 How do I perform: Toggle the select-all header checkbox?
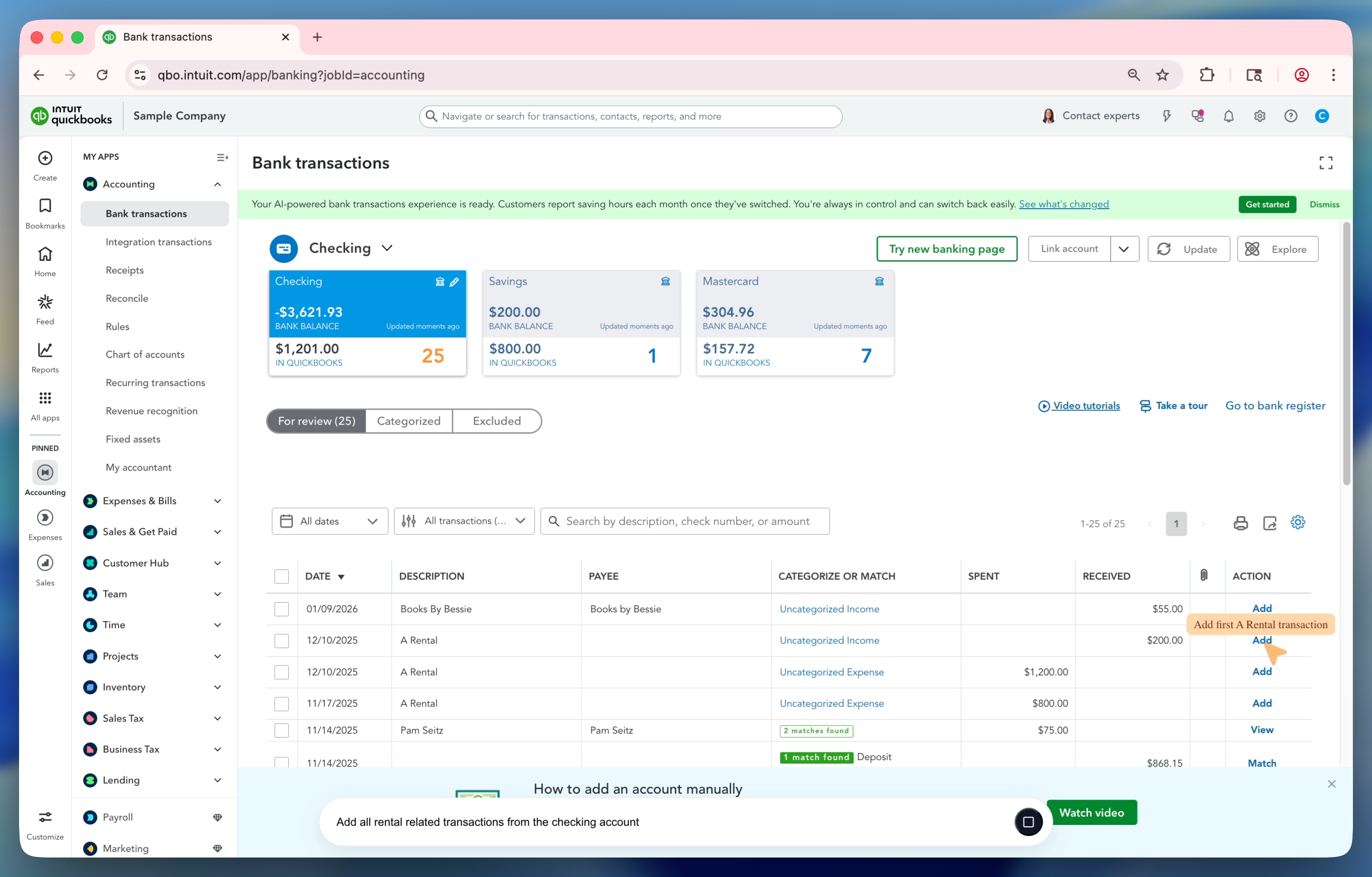(x=281, y=576)
